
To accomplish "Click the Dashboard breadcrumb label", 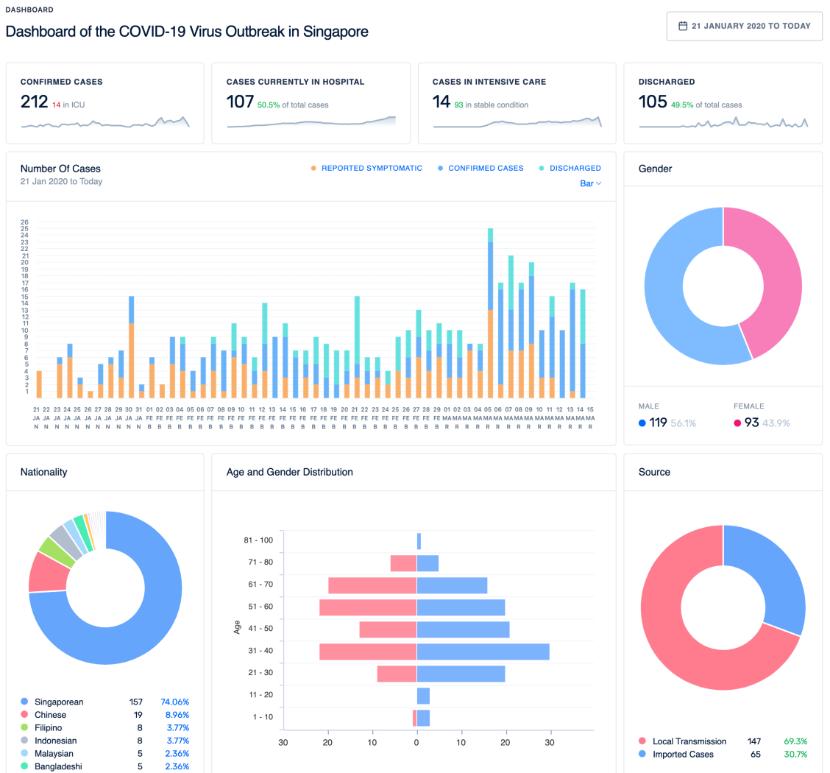I will (x=29, y=10).
